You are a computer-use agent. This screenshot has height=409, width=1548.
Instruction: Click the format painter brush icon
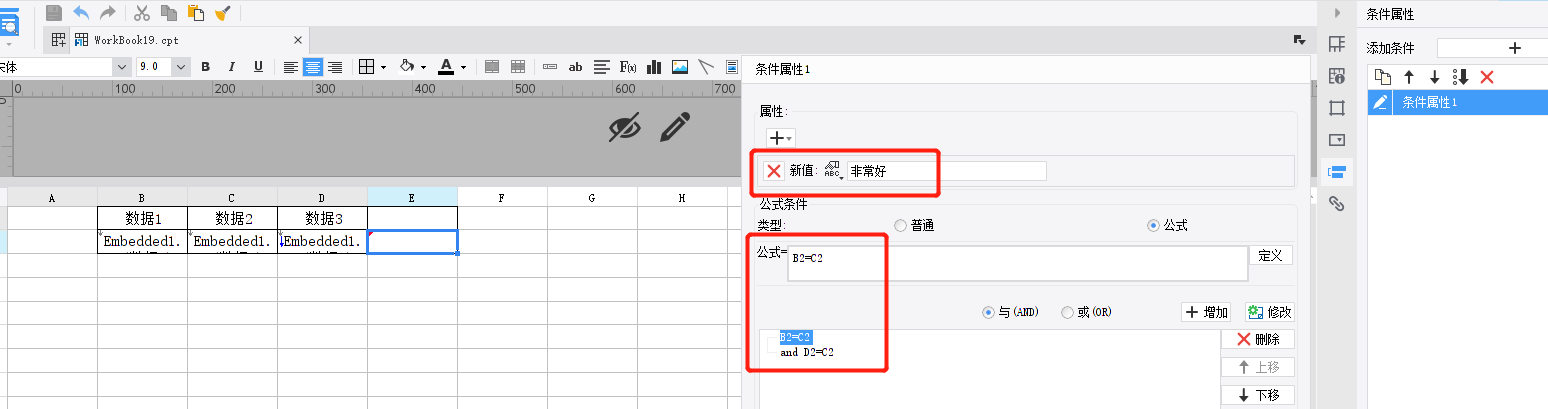(223, 13)
